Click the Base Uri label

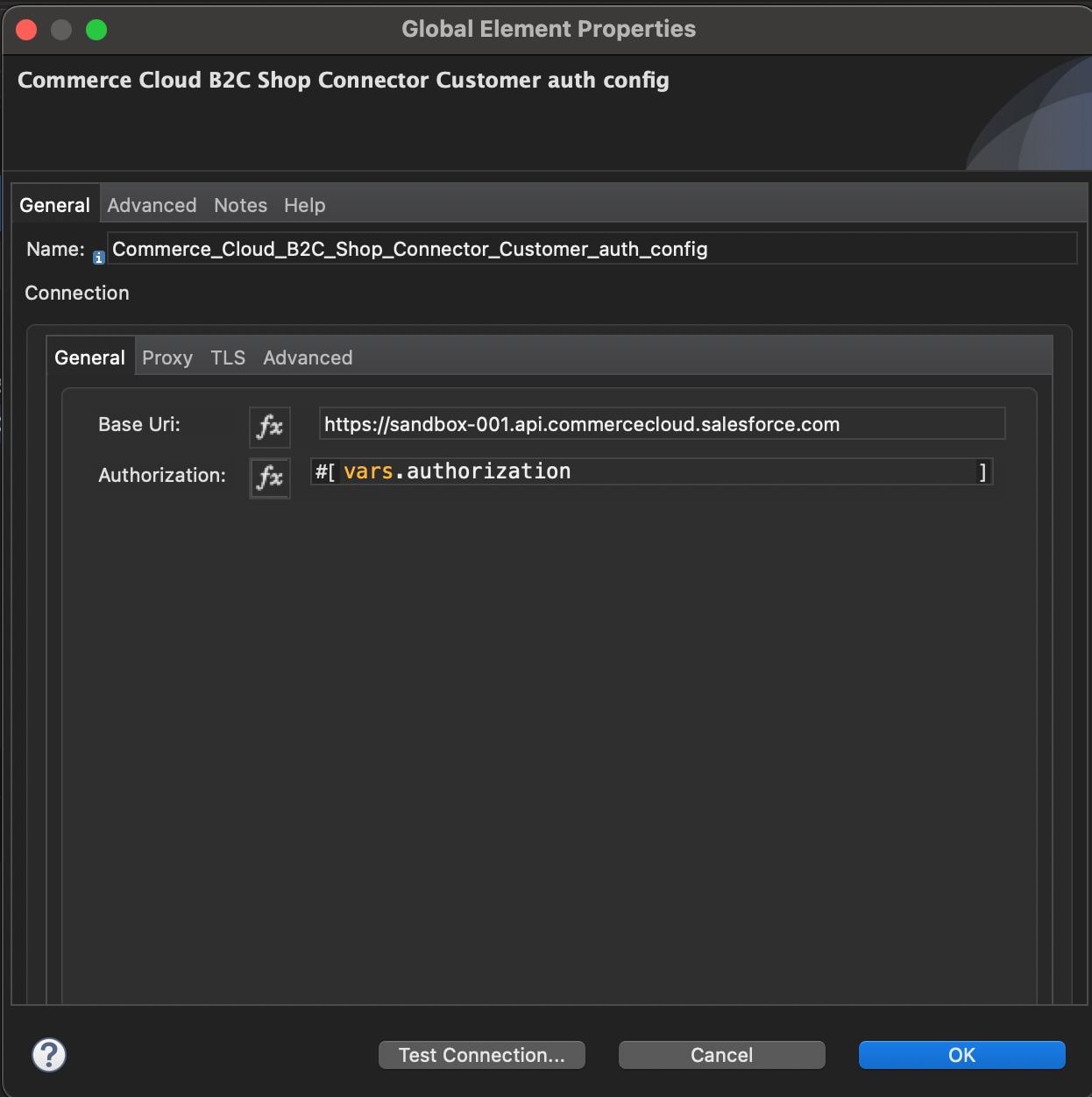[139, 424]
